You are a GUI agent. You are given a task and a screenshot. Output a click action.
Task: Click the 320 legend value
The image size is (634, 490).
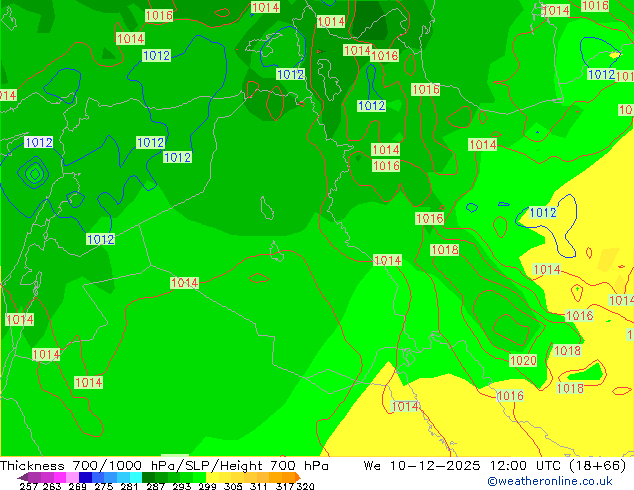(305, 486)
